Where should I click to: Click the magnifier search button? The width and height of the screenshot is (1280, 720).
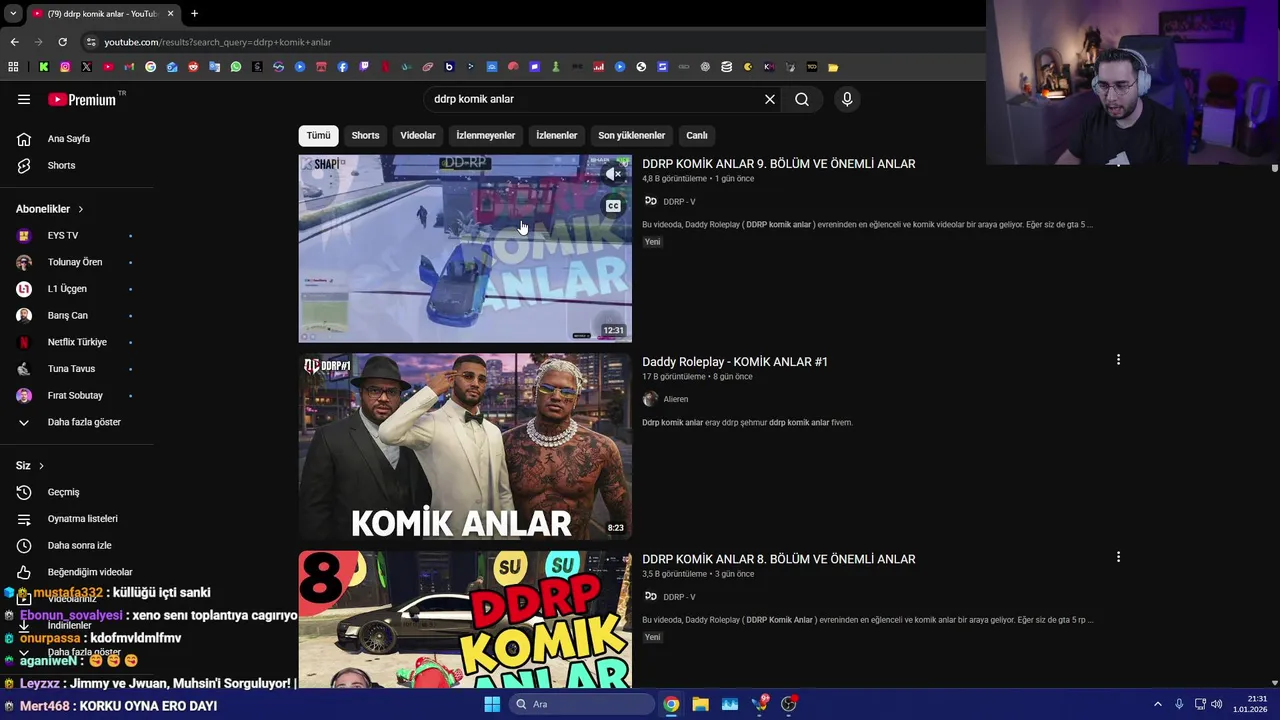[x=802, y=99]
